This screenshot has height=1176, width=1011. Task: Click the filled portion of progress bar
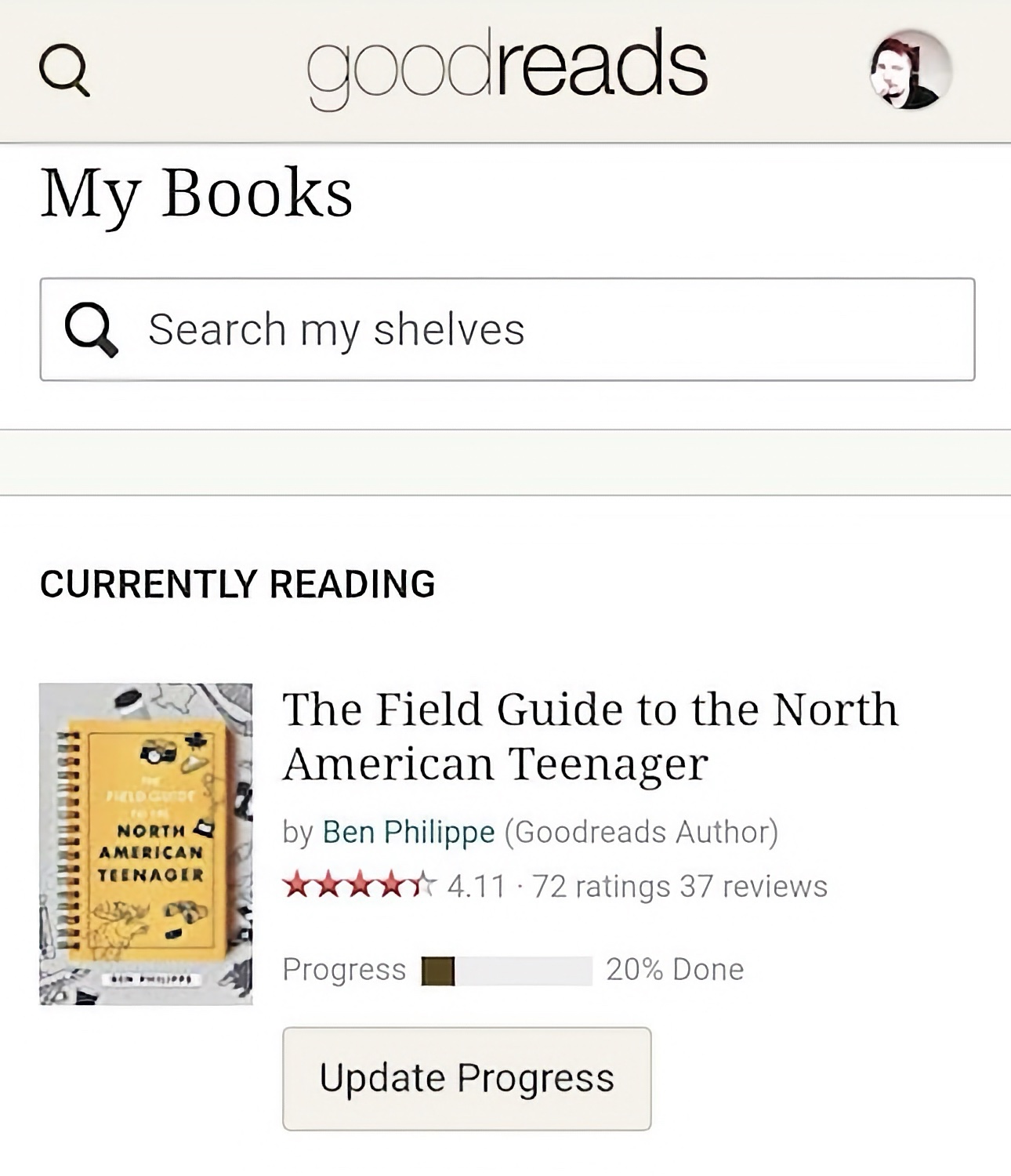438,971
